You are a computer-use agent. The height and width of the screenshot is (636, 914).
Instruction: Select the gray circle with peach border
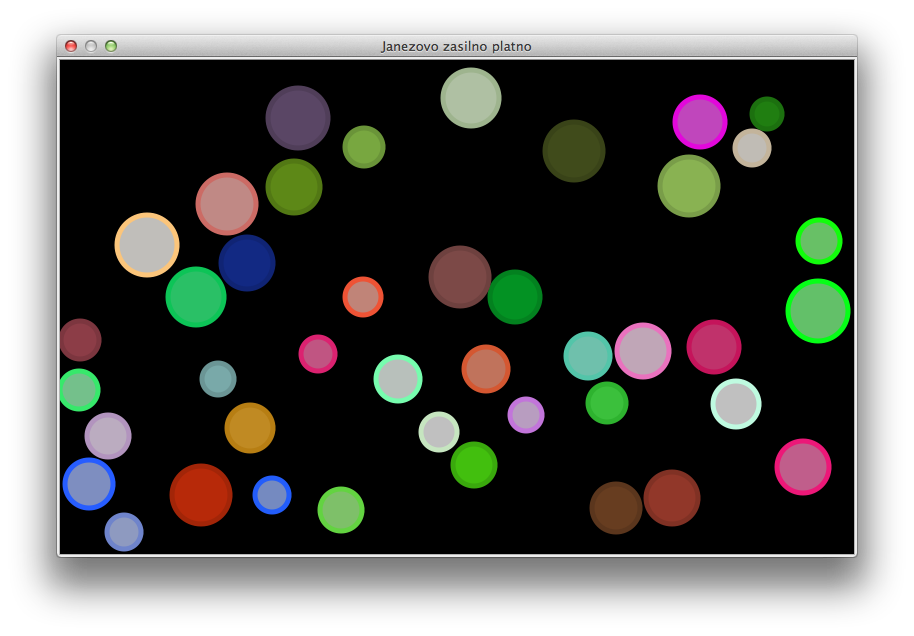click(x=147, y=245)
